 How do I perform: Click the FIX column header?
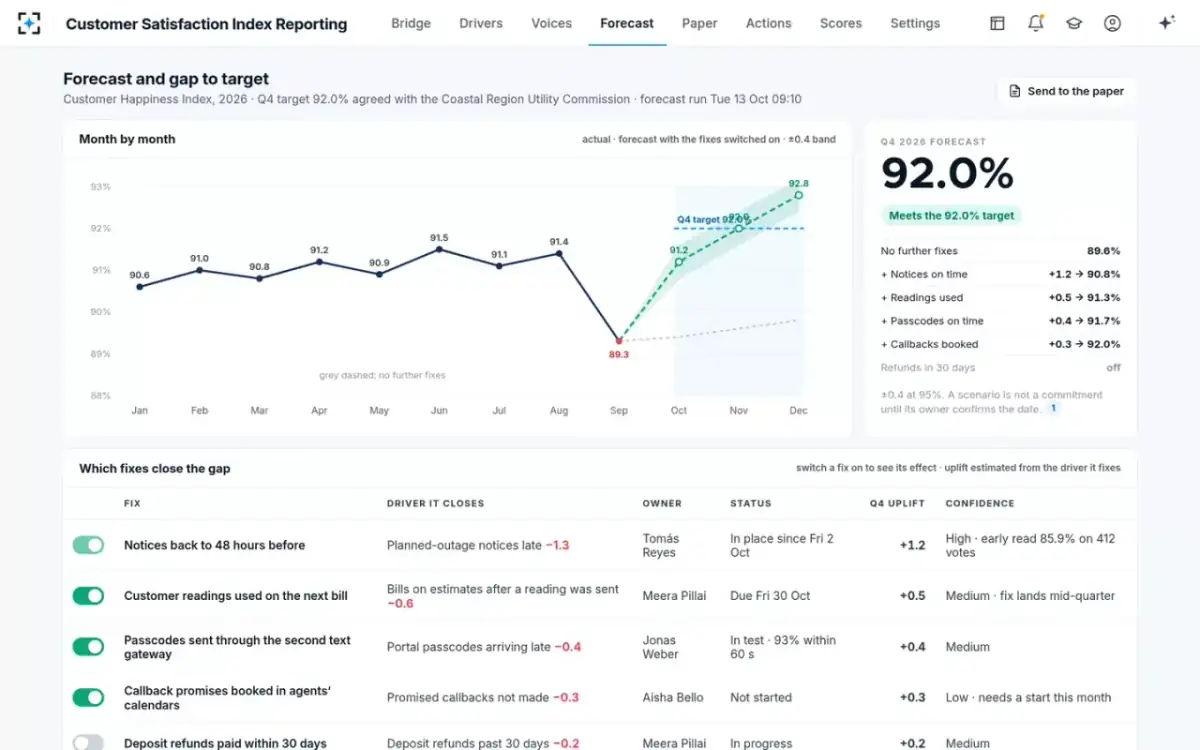[x=132, y=504]
